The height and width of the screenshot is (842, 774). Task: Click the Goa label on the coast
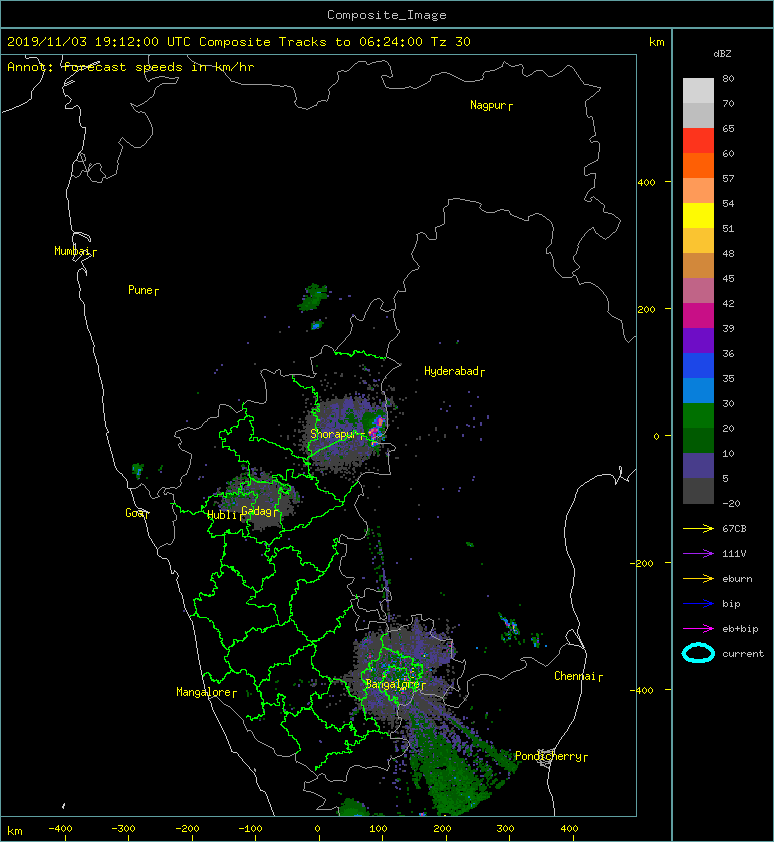point(134,513)
